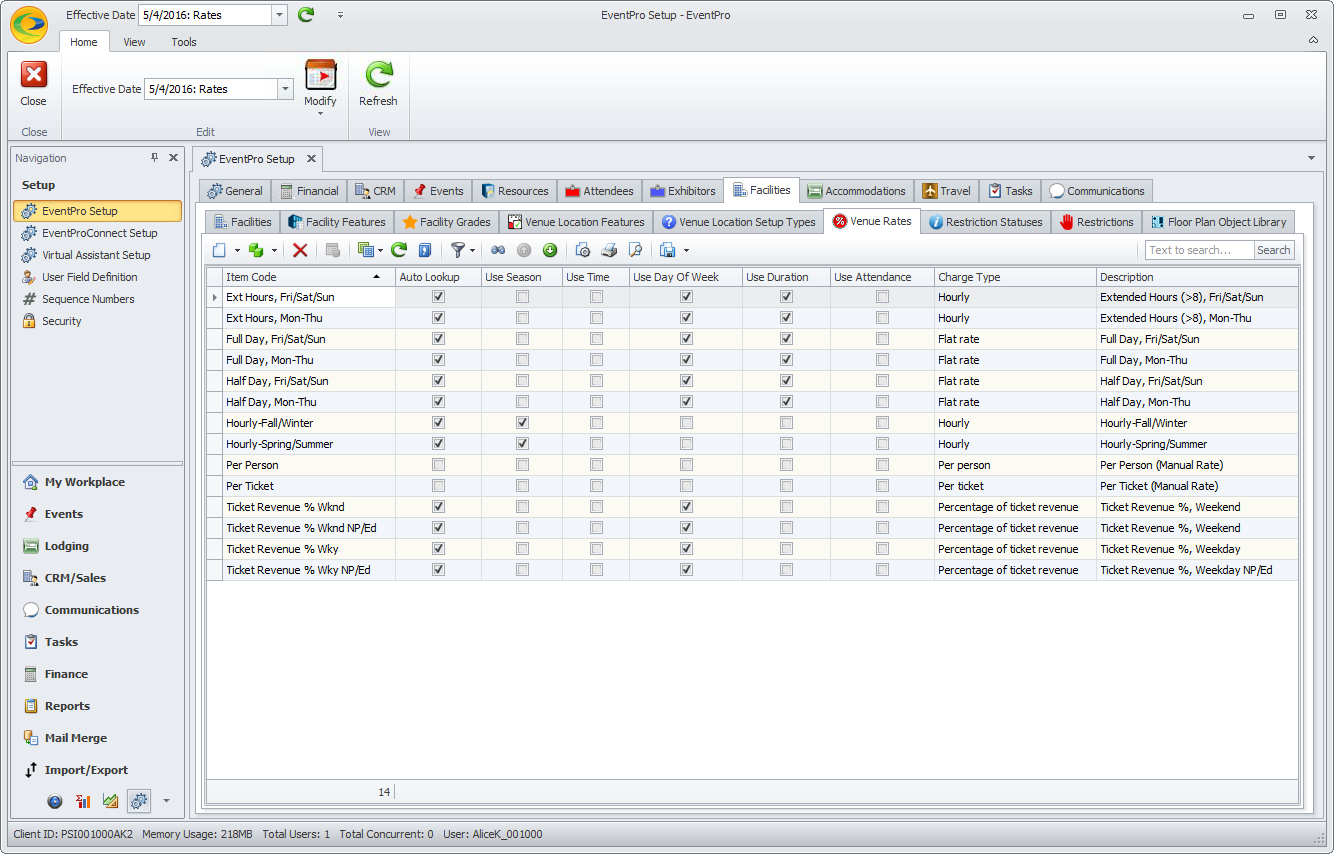Open the View ribbon tab
The width and height of the screenshot is (1334, 854).
(x=134, y=42)
